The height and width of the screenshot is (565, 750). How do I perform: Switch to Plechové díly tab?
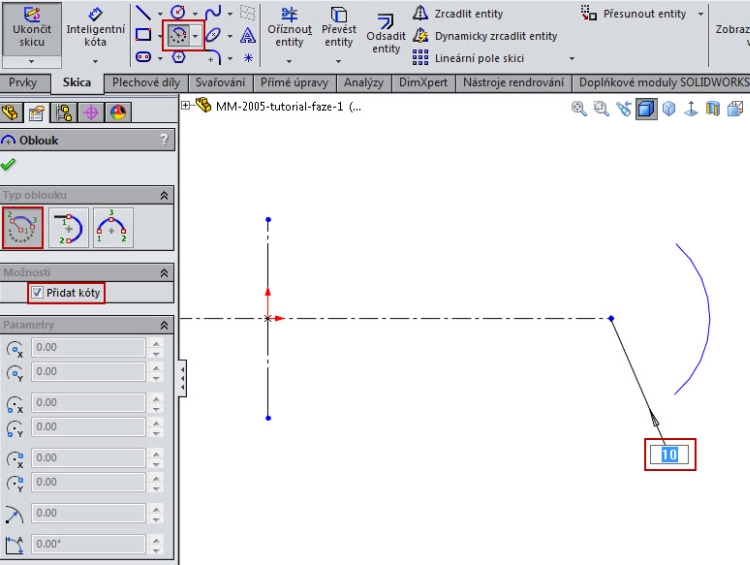point(146,83)
